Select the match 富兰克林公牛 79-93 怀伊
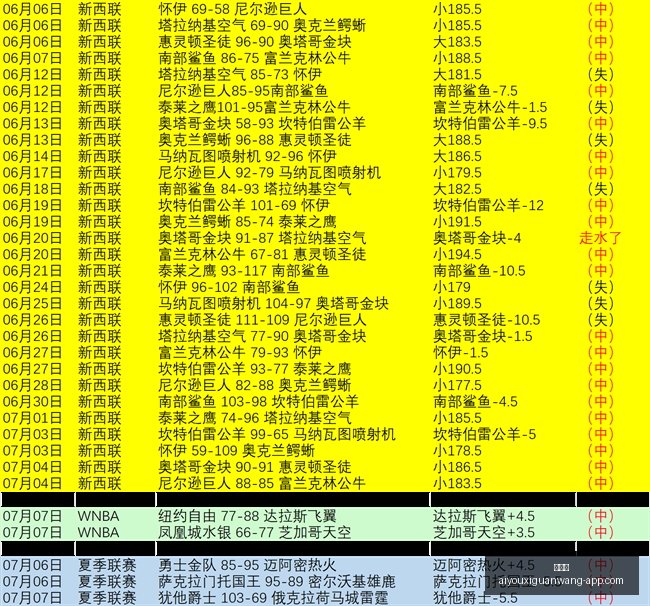 click(240, 353)
